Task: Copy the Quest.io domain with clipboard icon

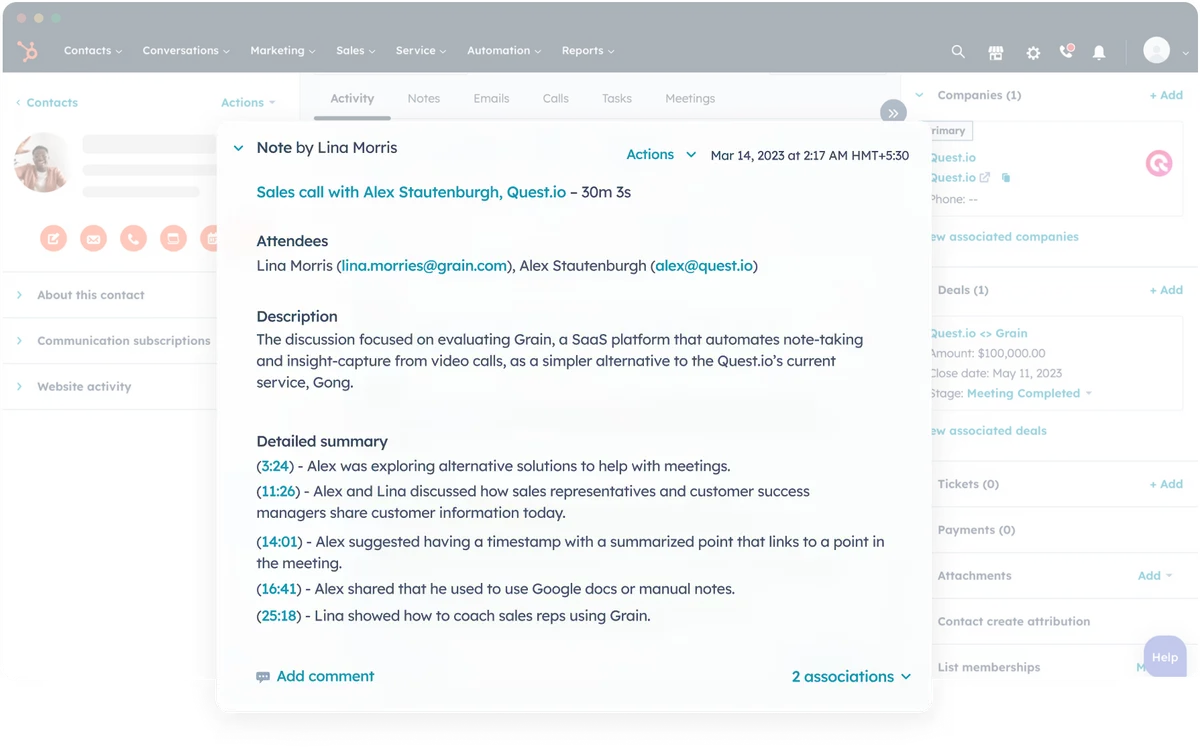Action: point(1006,177)
